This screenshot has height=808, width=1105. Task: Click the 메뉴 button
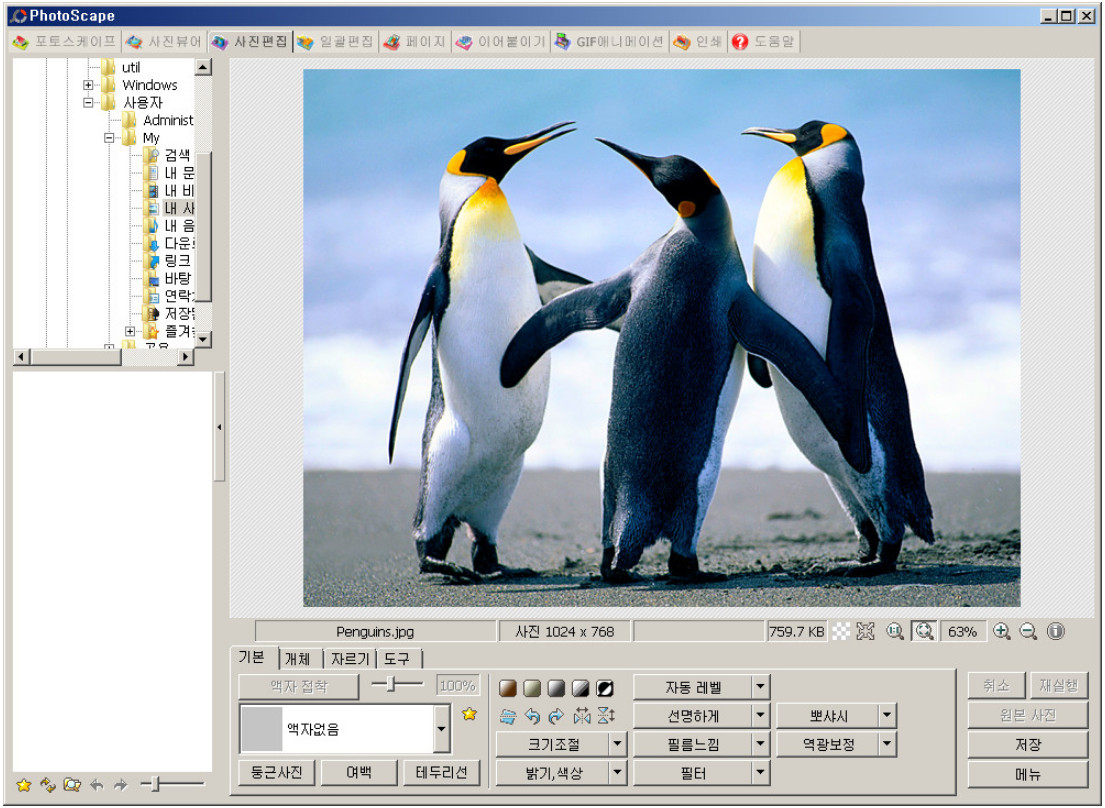[x=1027, y=774]
